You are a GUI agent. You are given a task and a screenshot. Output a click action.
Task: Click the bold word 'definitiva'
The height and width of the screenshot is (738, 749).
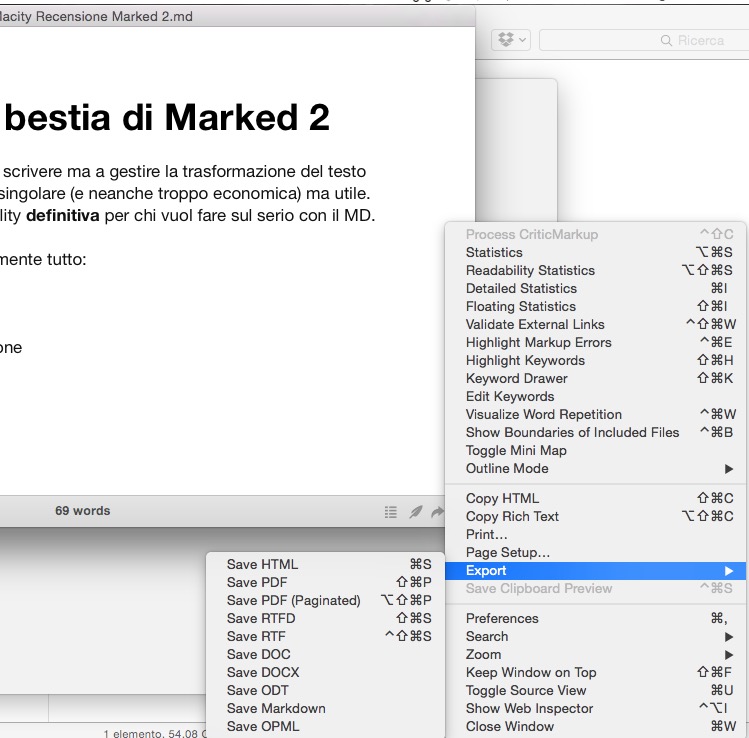click(x=63, y=215)
